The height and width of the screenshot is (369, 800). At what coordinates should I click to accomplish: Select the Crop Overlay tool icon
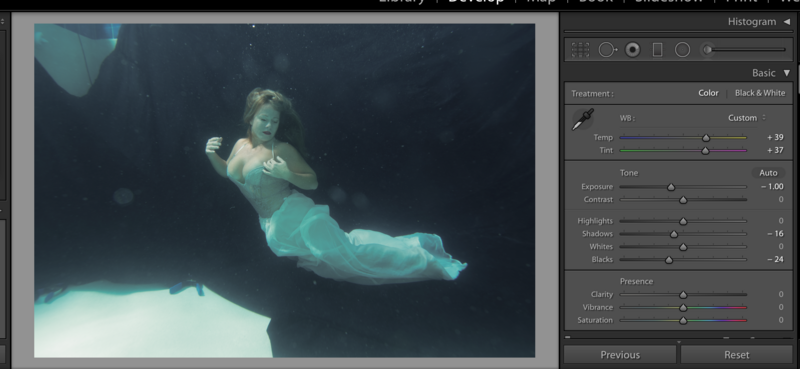(580, 50)
